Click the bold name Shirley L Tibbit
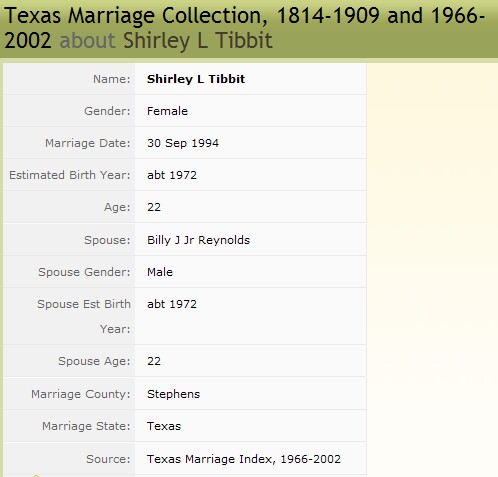The height and width of the screenshot is (477, 498). (196, 79)
